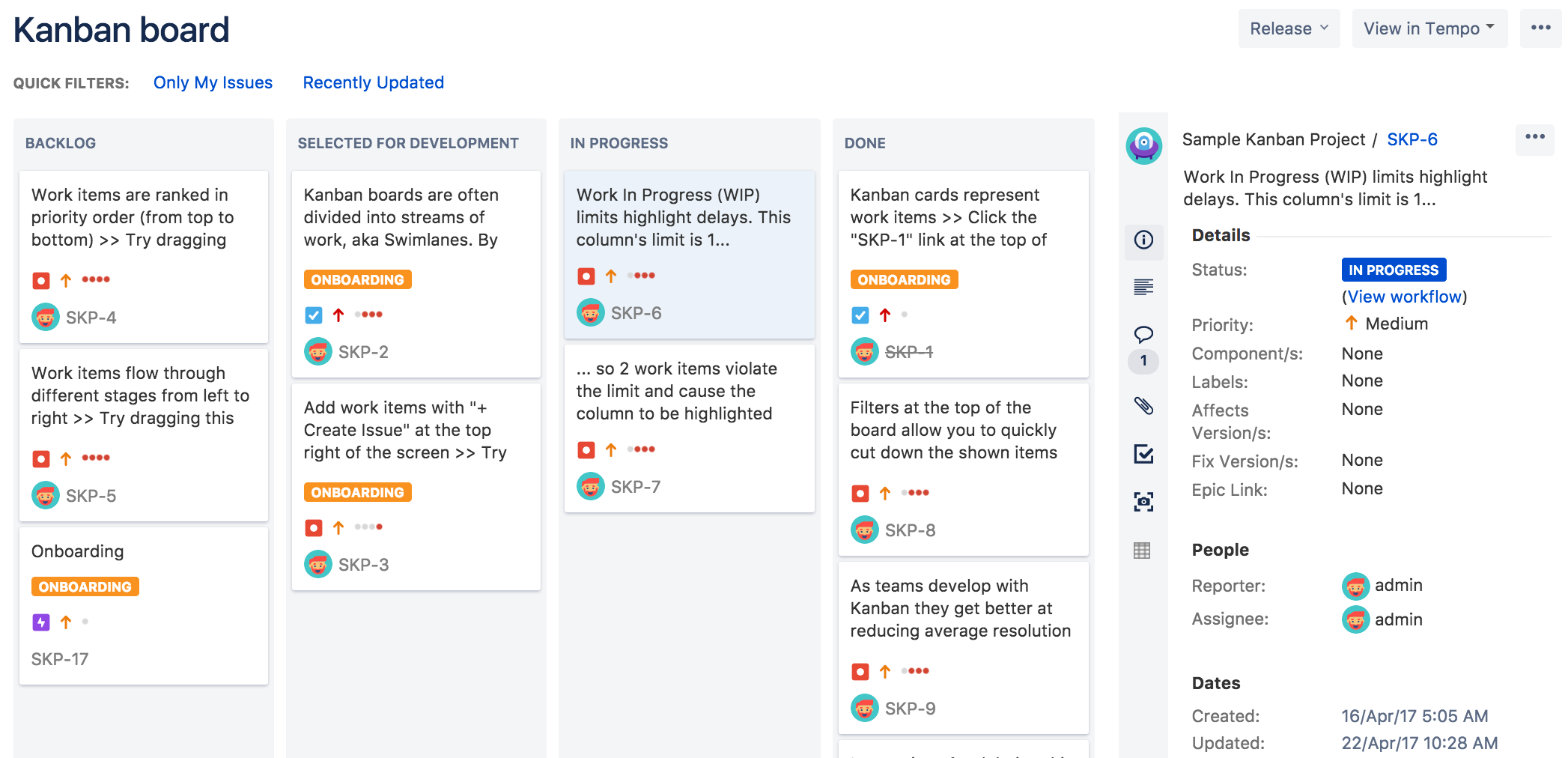Open the Release dropdown
1568x758 pixels.
pos(1288,28)
